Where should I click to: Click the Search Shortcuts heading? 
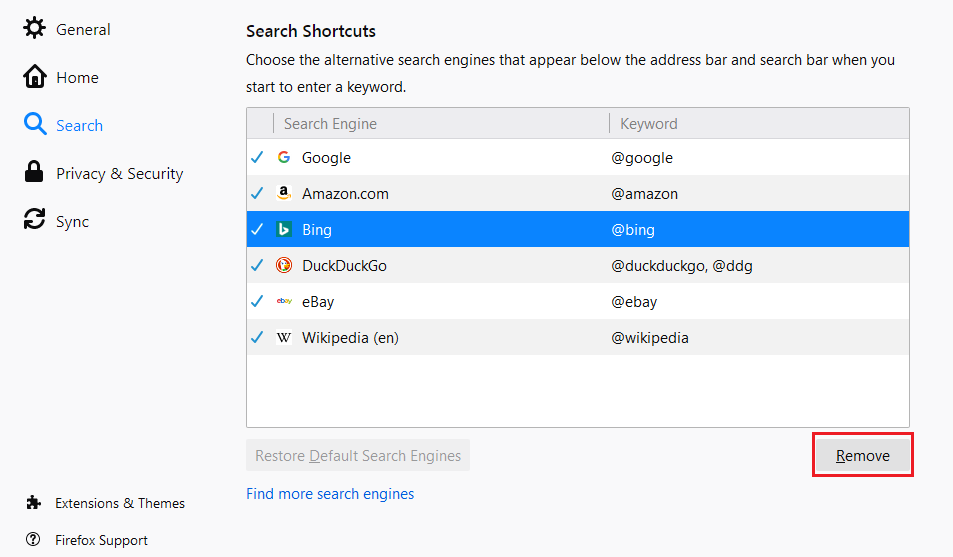click(311, 31)
